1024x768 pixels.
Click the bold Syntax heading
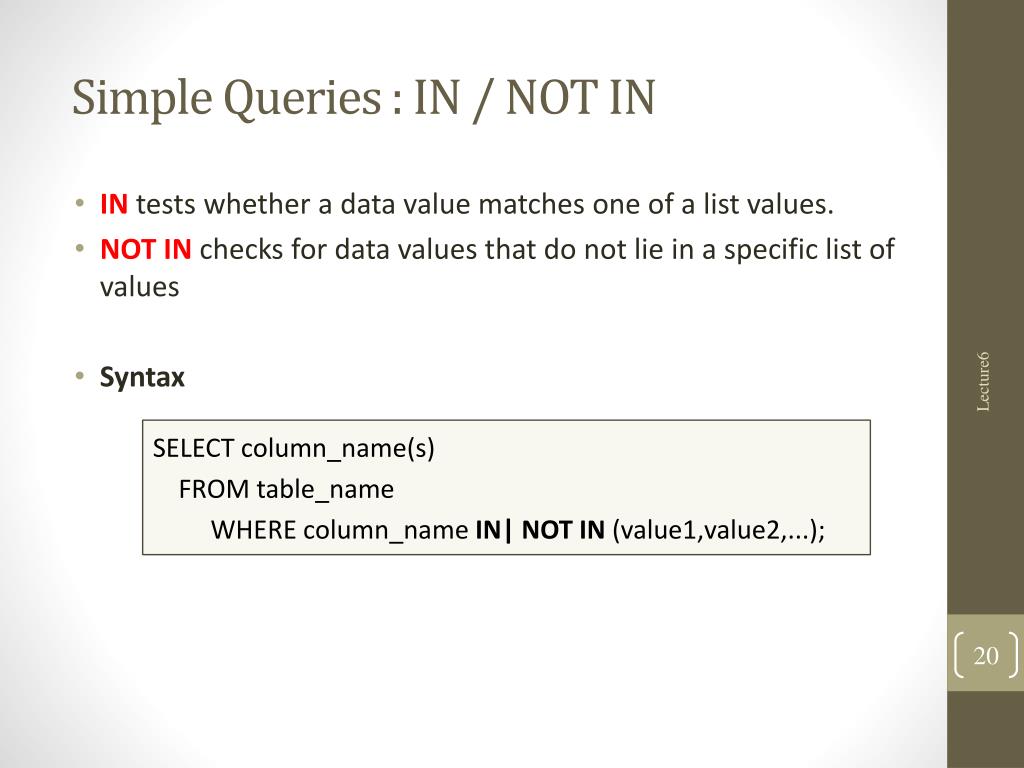[x=142, y=377]
